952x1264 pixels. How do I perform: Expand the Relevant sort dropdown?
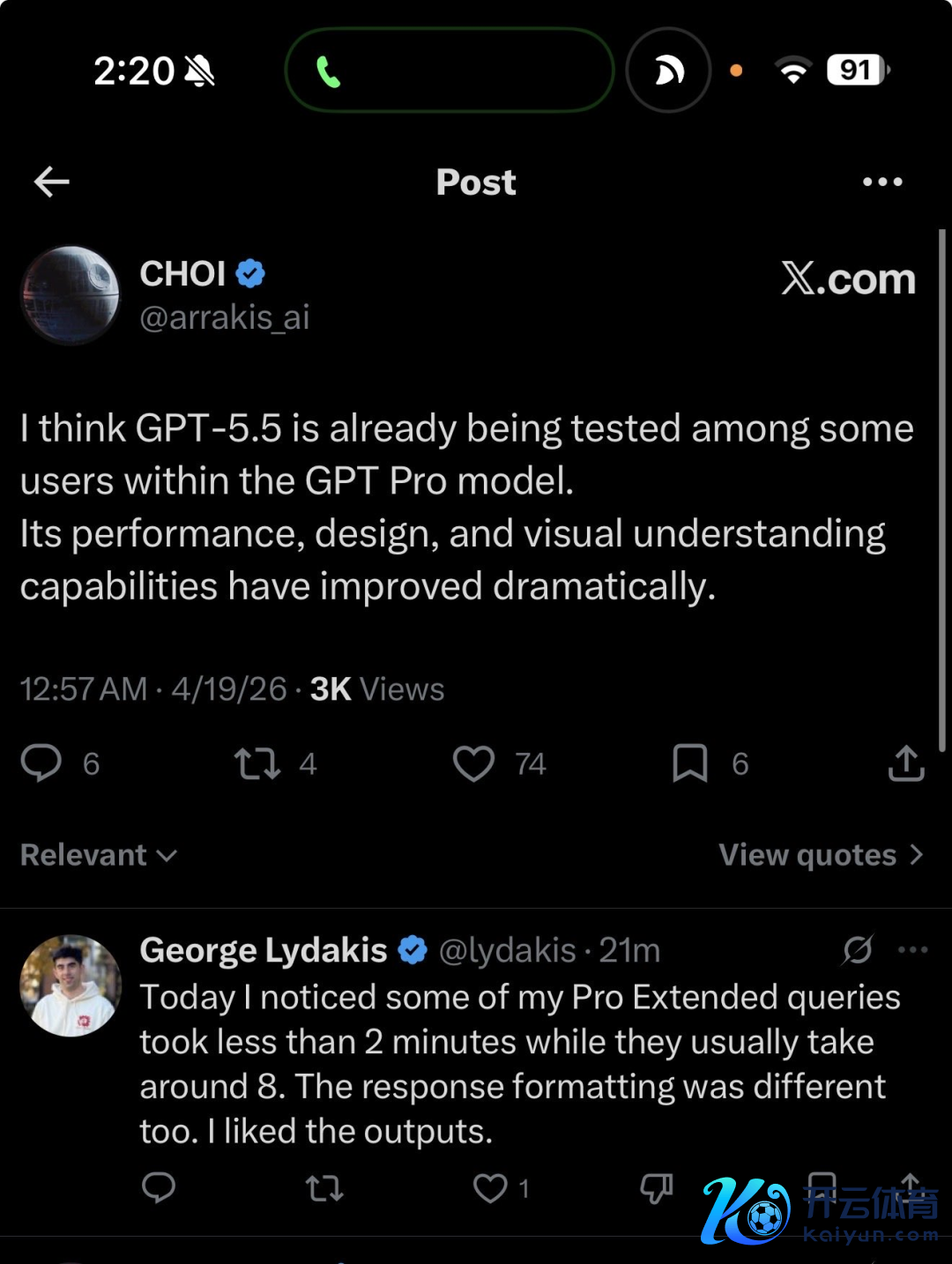point(99,855)
